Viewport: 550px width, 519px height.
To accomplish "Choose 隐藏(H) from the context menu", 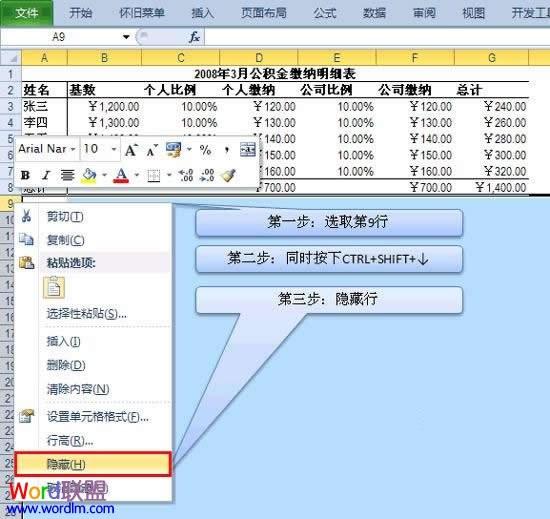I will [93, 464].
